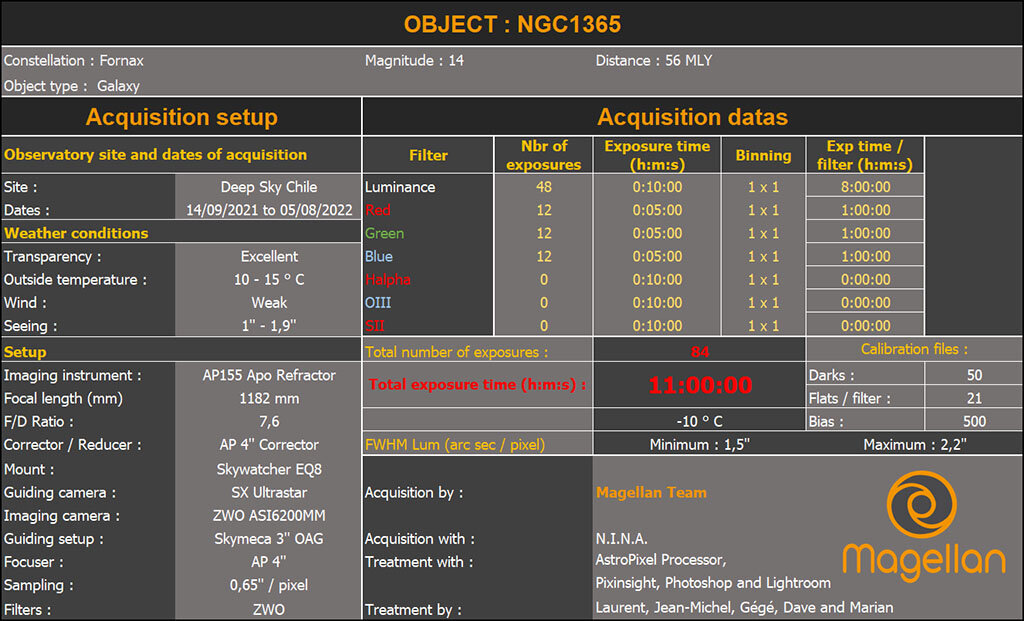The height and width of the screenshot is (621, 1024).
Task: Select the Wind value Weak
Action: tap(268, 302)
